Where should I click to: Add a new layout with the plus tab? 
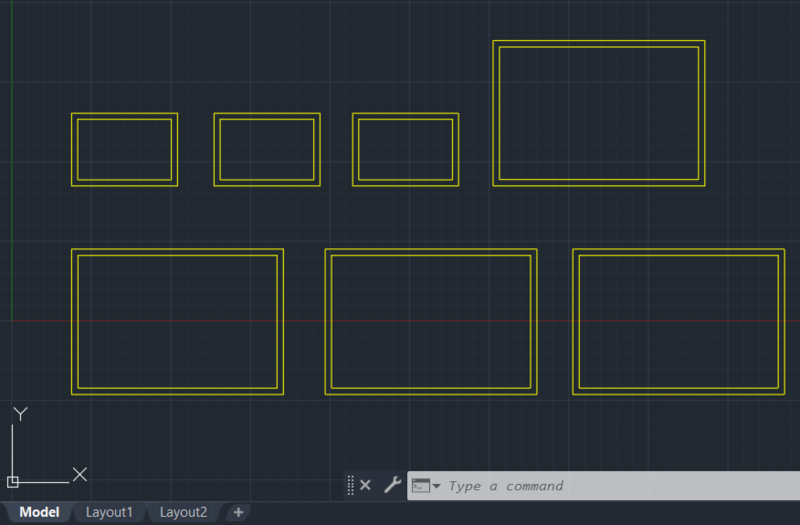pos(238,512)
